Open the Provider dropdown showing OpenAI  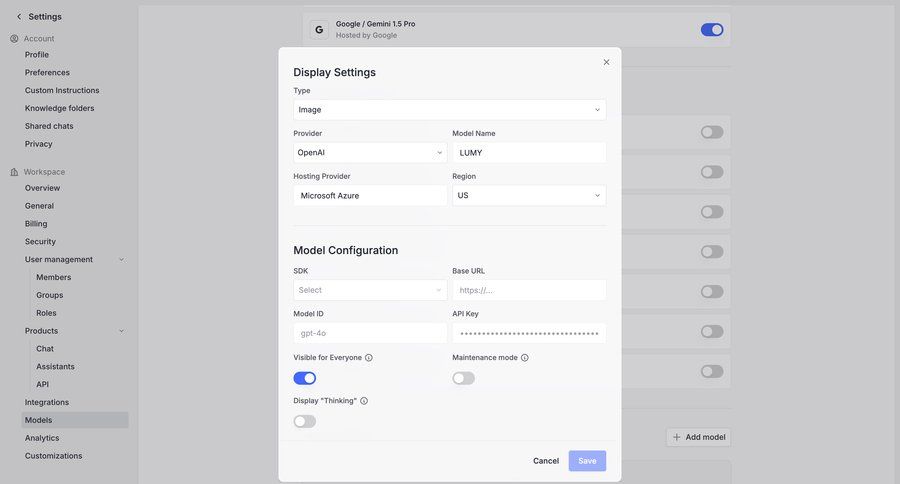coord(370,153)
